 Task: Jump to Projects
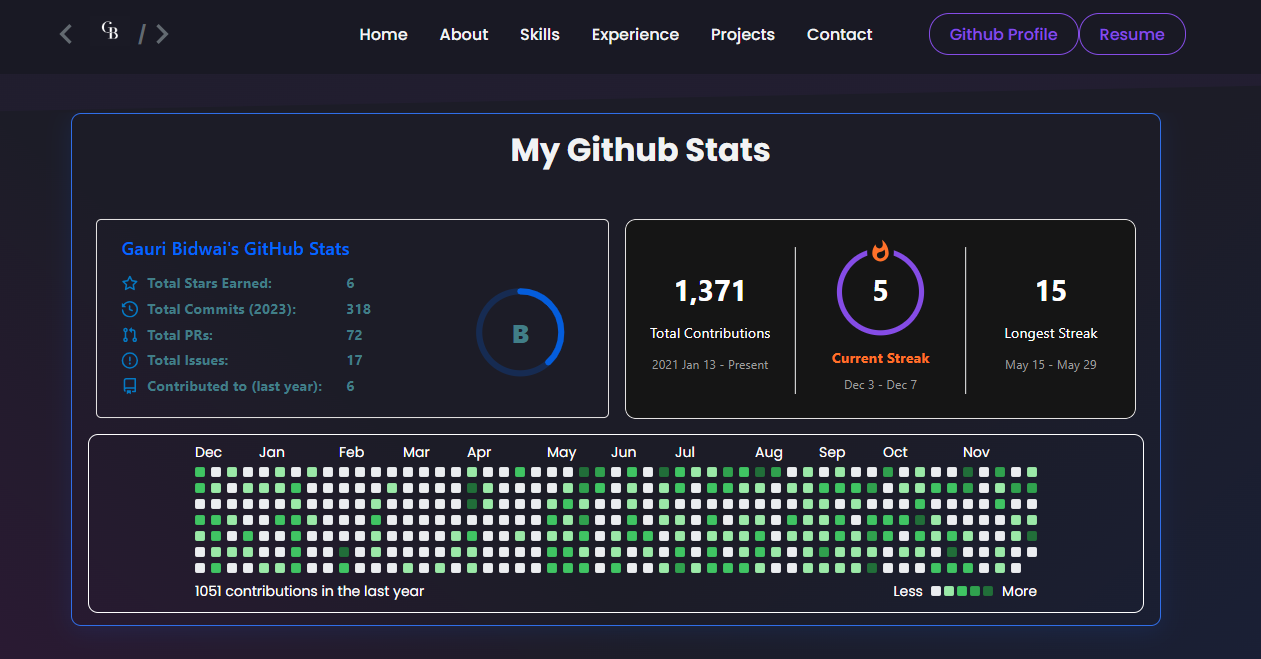click(x=743, y=34)
